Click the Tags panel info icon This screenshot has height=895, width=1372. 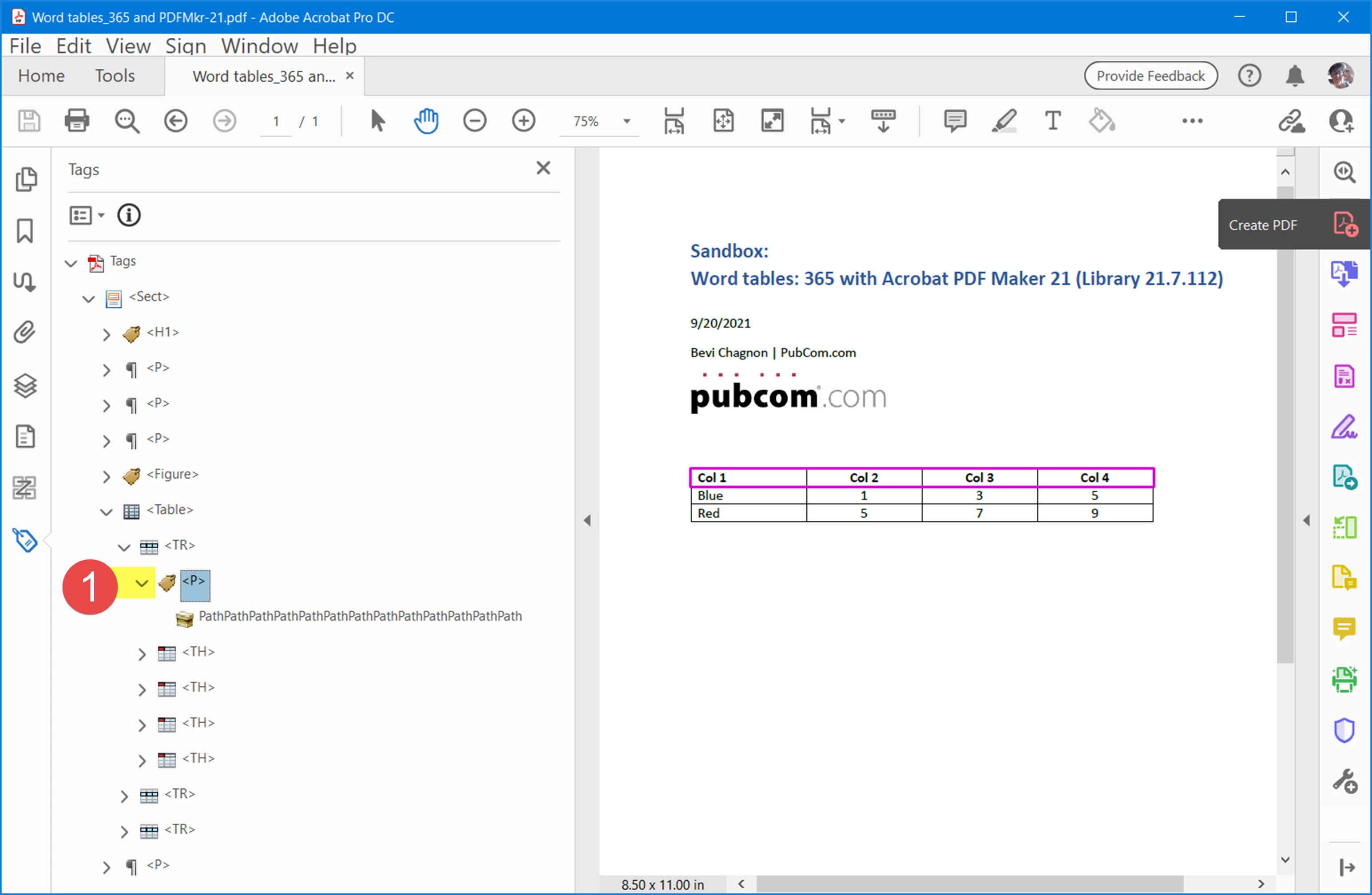pyautogui.click(x=129, y=216)
